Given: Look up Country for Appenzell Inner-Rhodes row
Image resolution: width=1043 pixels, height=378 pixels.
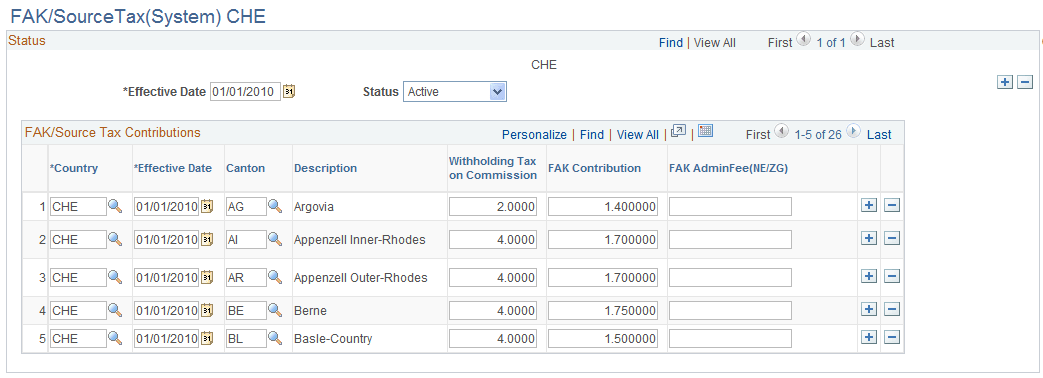Looking at the screenshot, I should [115, 239].
